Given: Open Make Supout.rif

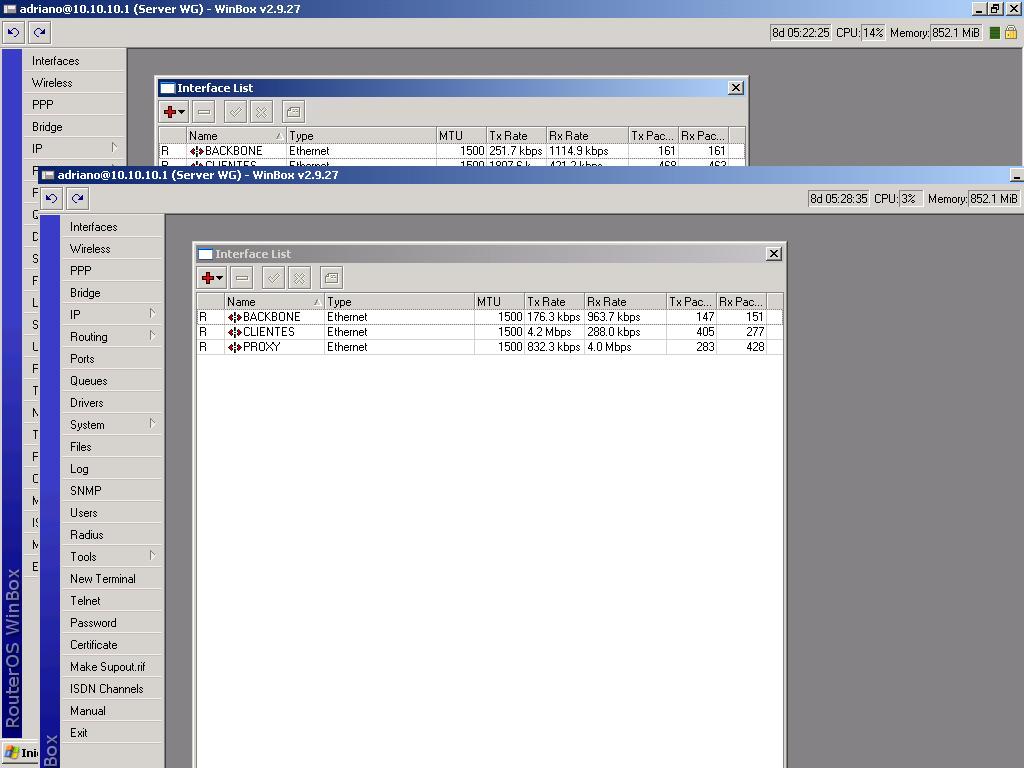Looking at the screenshot, I should [x=112, y=667].
